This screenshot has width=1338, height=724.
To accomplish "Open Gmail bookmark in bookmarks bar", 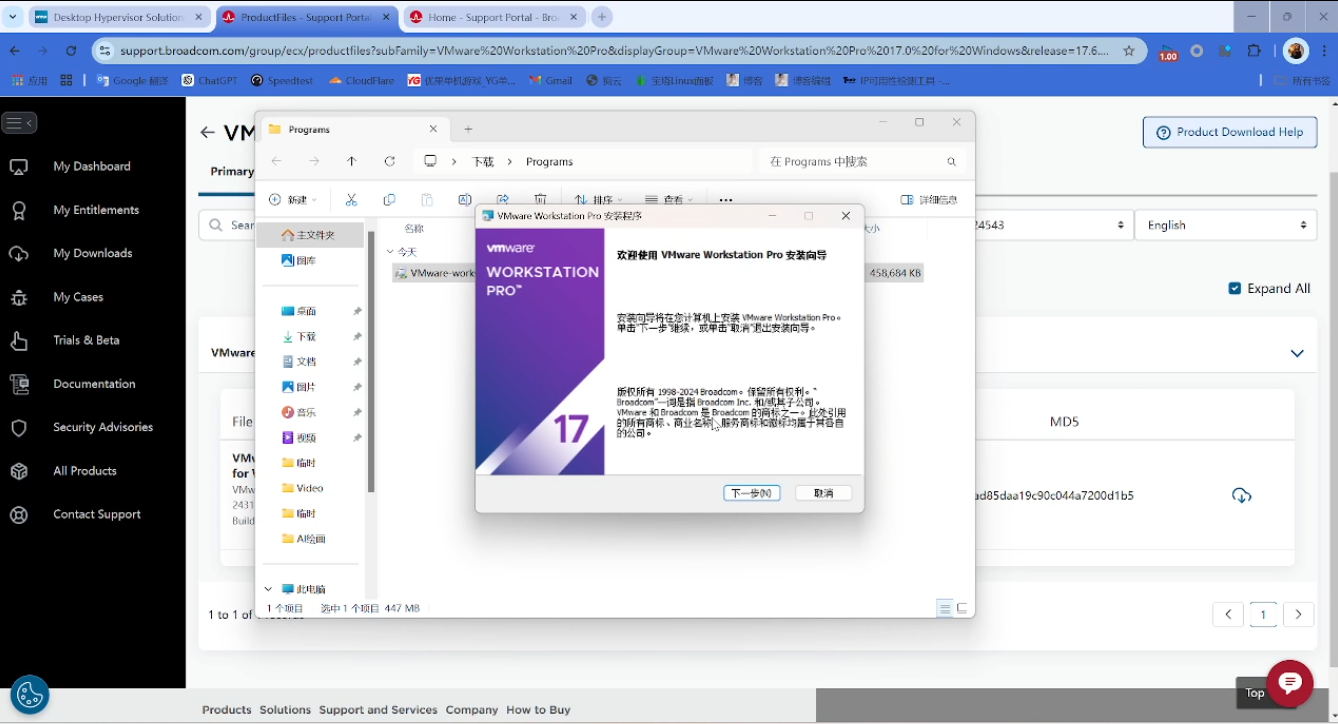I will 551,80.
